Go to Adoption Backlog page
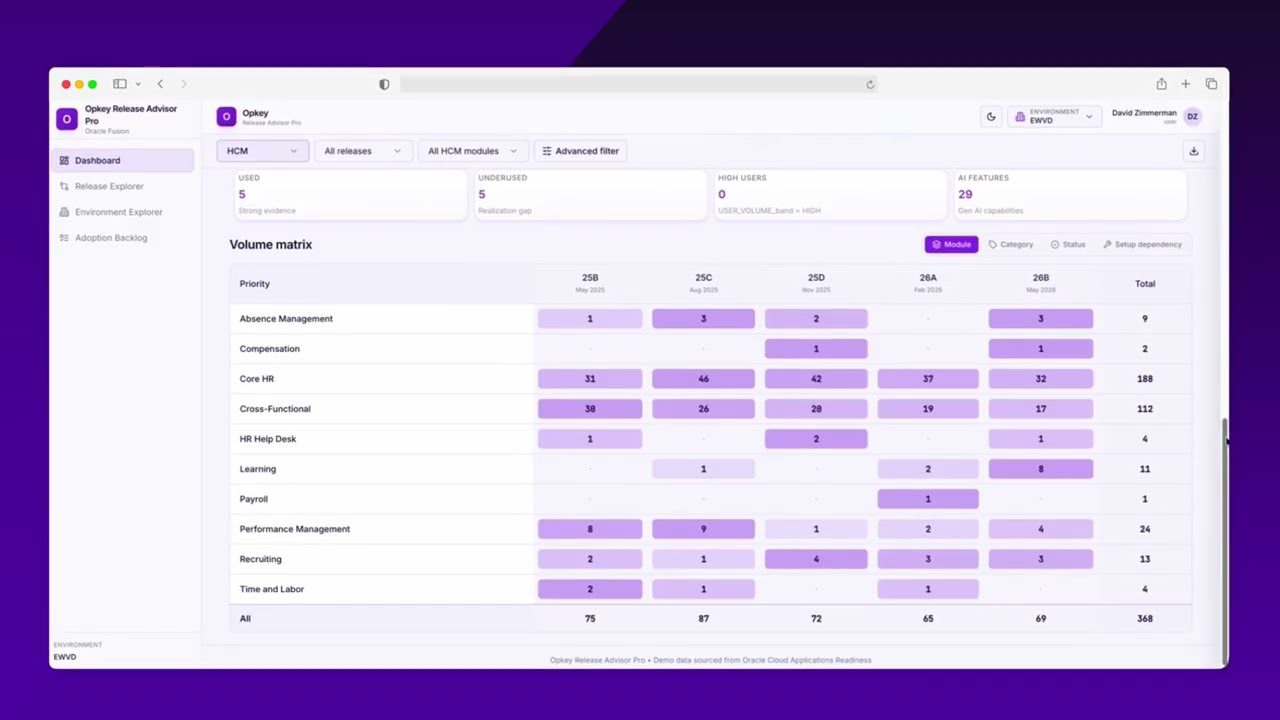Image resolution: width=1280 pixels, height=720 pixels. point(111,238)
